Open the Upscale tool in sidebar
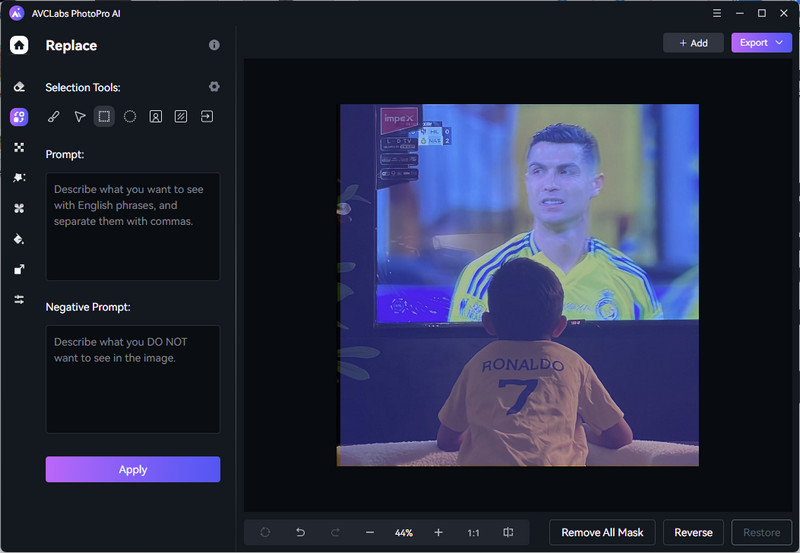 pos(19,269)
